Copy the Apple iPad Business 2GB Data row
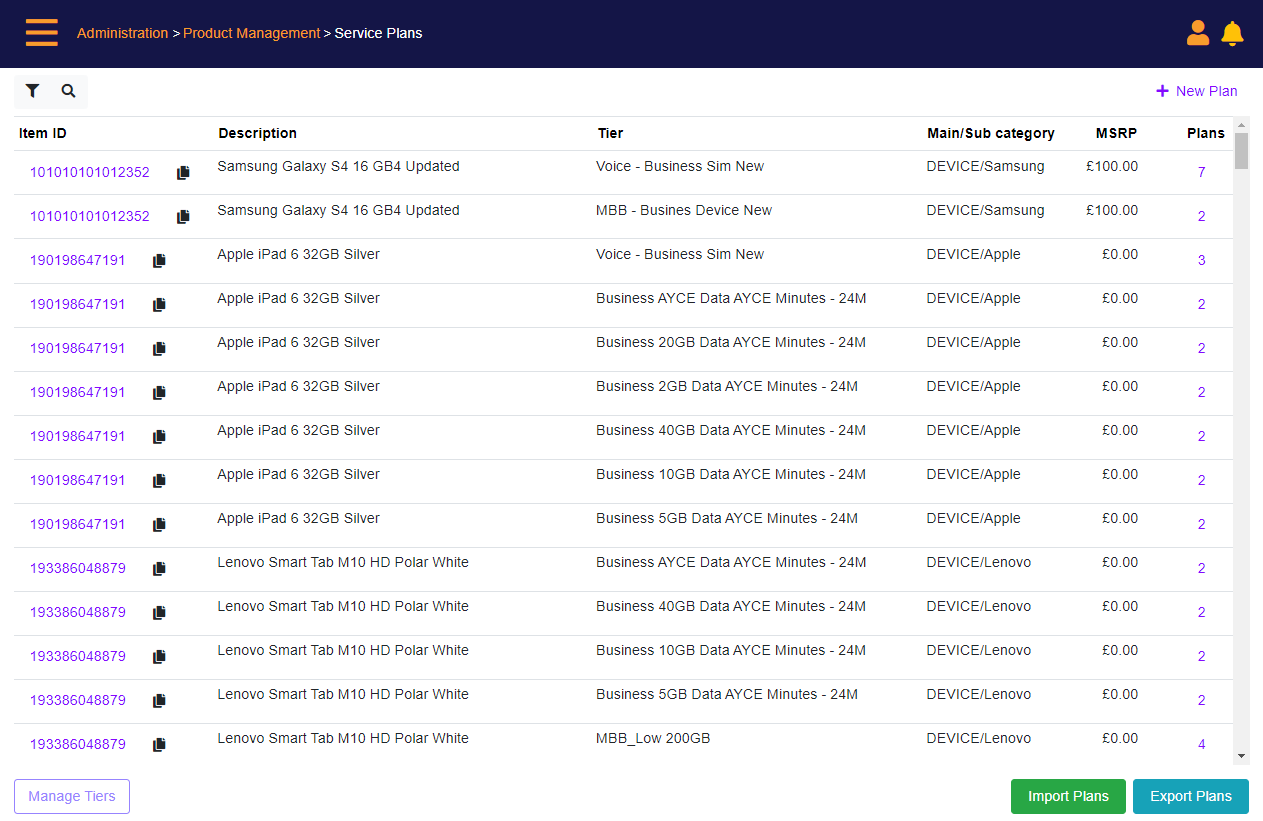Viewport: 1263px width, 821px height. pyautogui.click(x=159, y=393)
